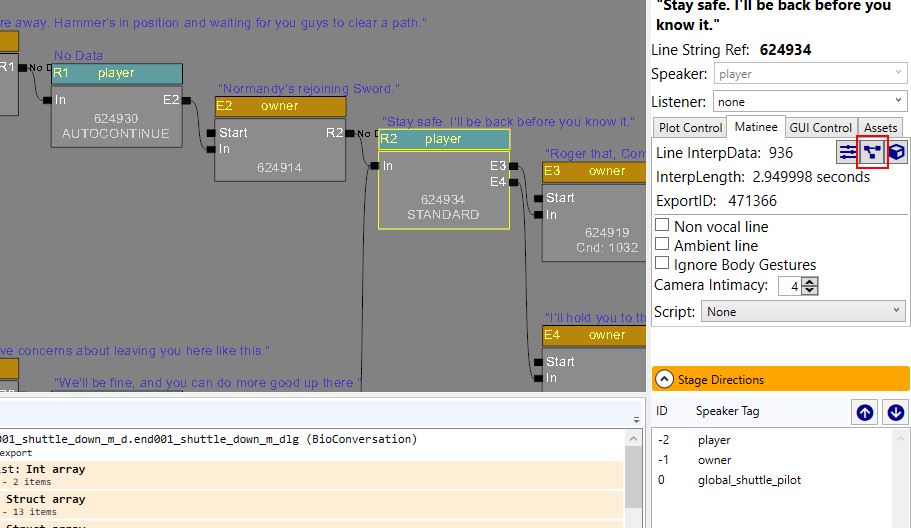Click the properties panel vertical scrollbar thumb

pyautogui.click(x=634, y=477)
